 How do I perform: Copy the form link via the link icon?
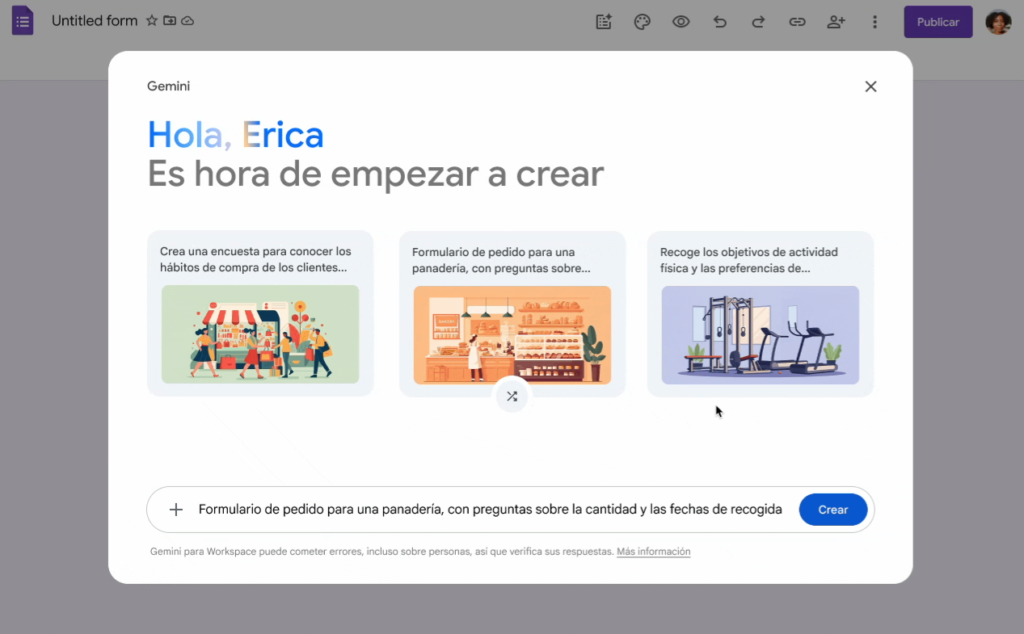click(797, 22)
